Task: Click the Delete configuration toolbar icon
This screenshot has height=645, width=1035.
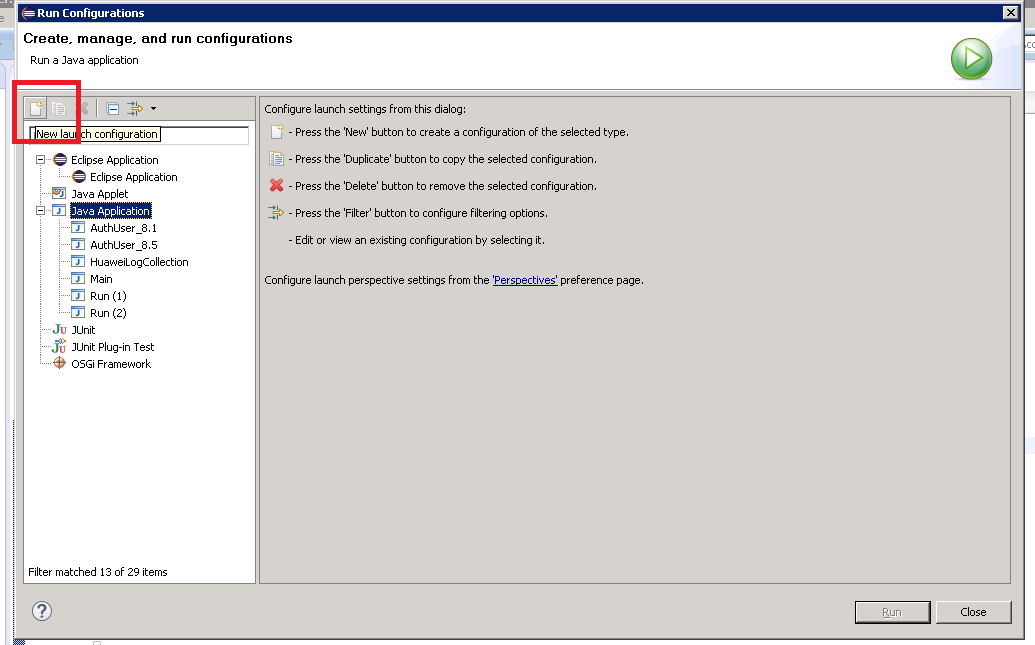Action: click(x=82, y=108)
